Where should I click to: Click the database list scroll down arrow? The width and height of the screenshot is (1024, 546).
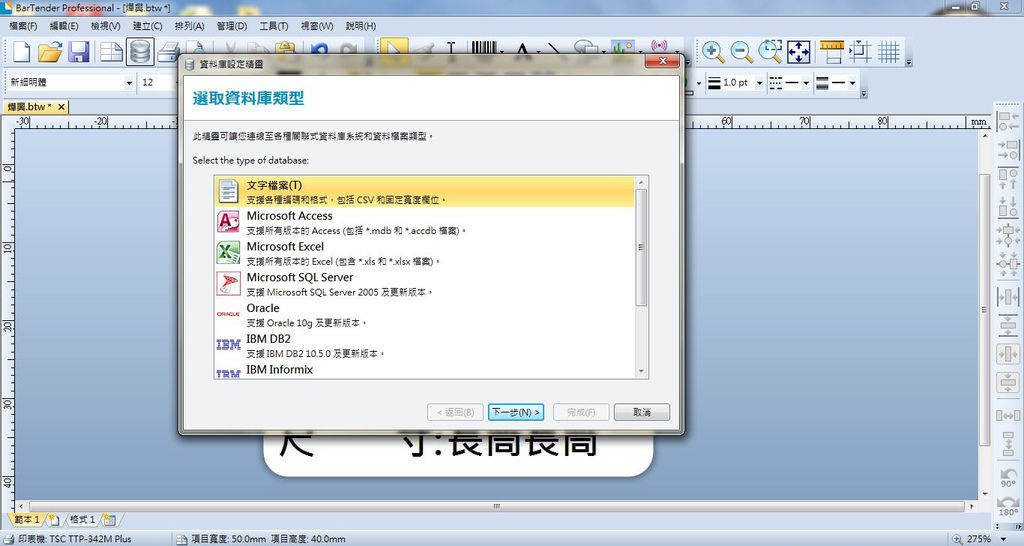(x=641, y=372)
